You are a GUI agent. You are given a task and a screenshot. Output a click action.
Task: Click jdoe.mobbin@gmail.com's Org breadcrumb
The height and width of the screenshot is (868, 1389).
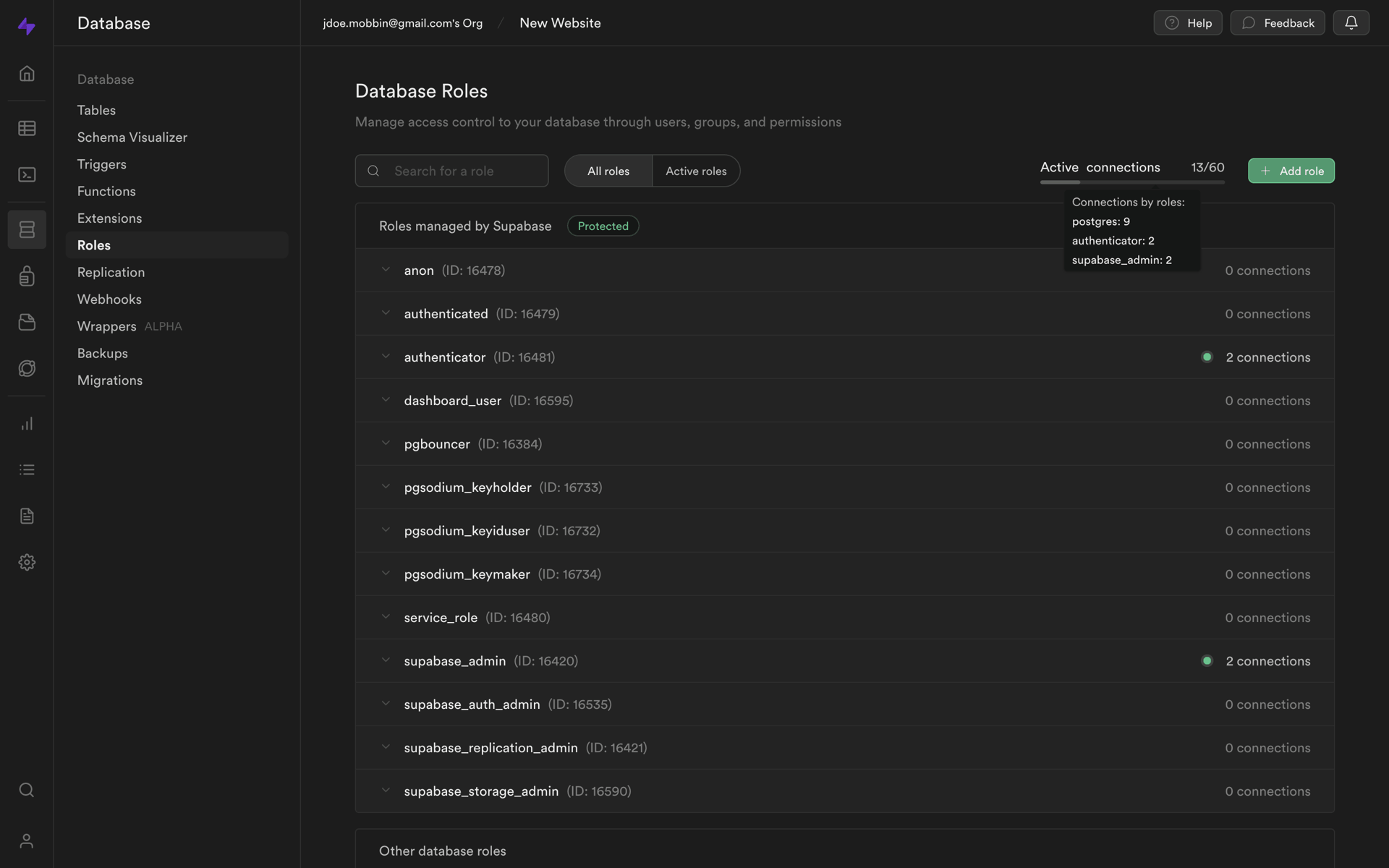402,23
